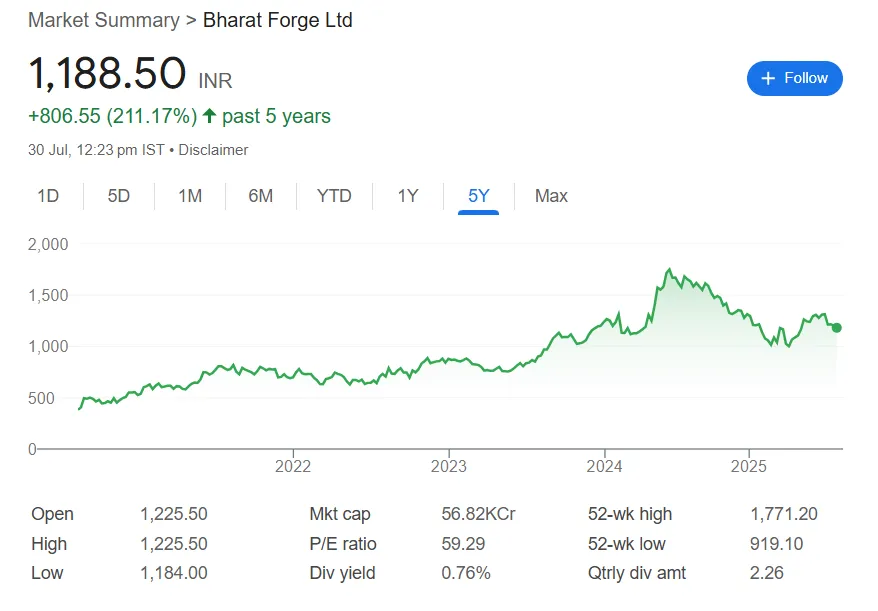Switch to the 1M range tab
This screenshot has width=878, height=611.
pos(190,196)
